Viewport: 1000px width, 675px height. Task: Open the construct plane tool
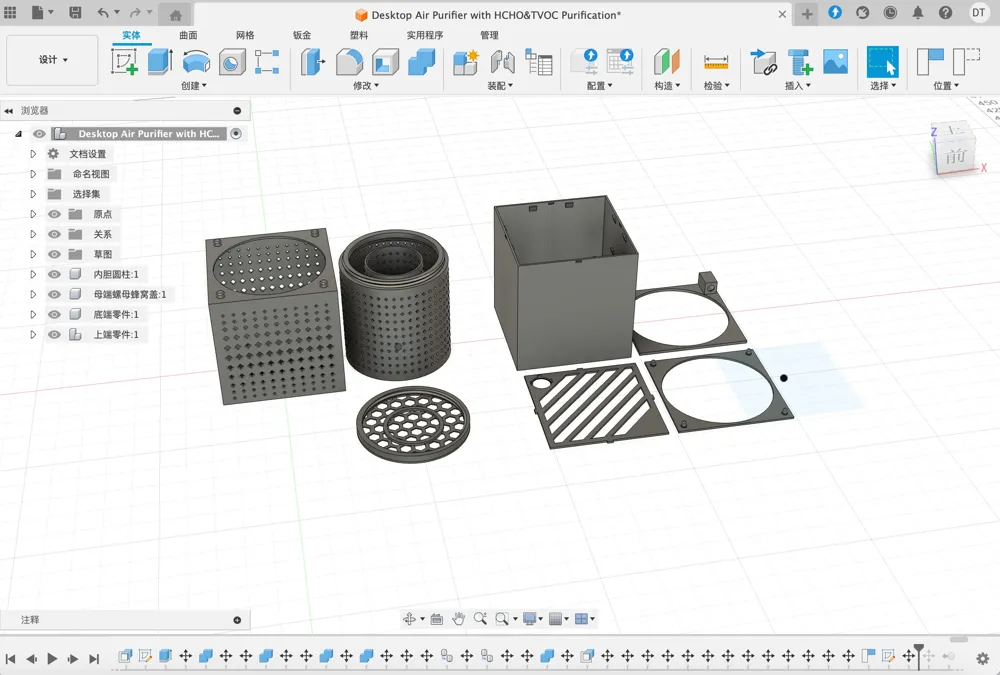click(x=667, y=62)
